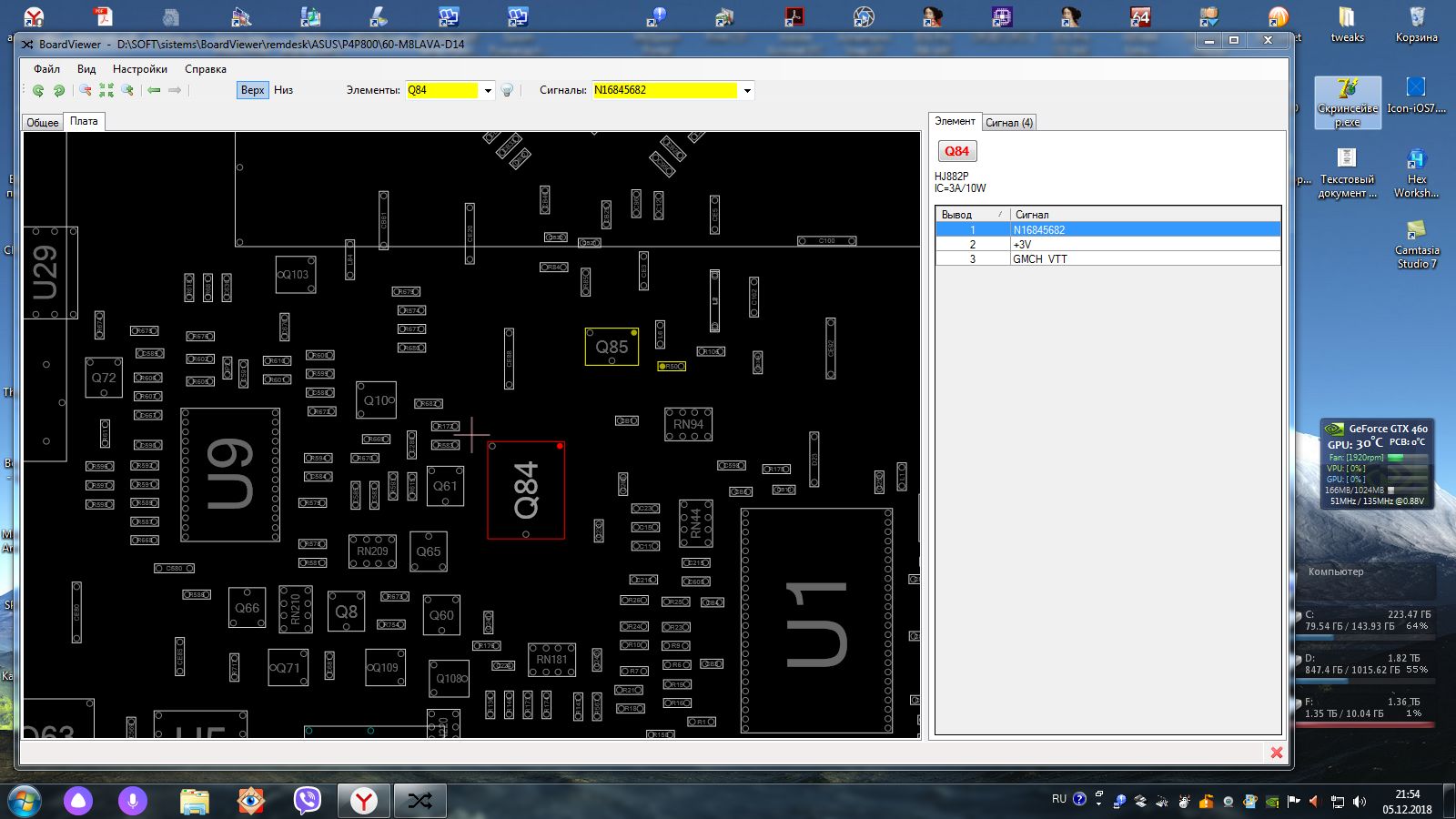1456x819 pixels.
Task: Select component U29 on the board
Action: [50, 273]
